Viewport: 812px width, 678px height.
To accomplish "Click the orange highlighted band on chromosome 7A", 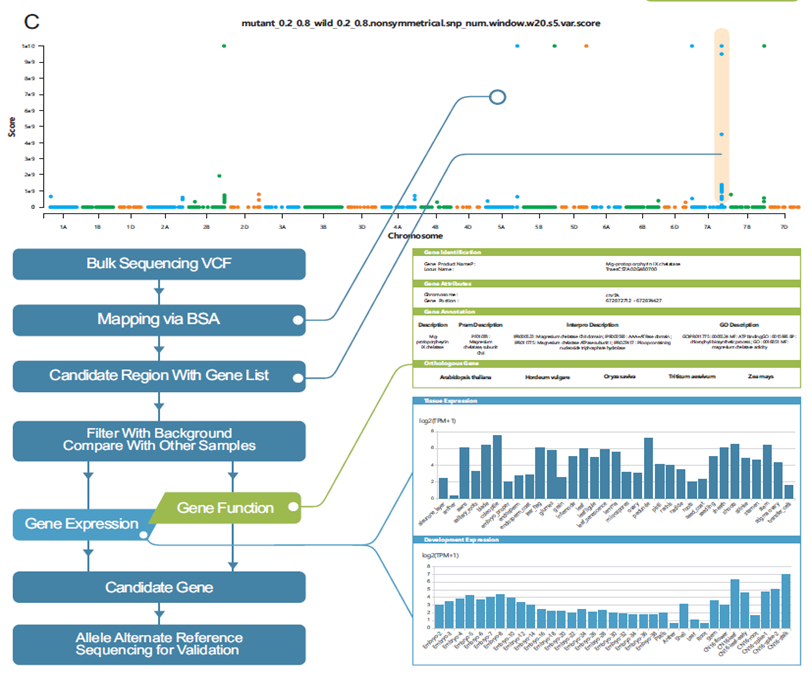I will [x=721, y=120].
